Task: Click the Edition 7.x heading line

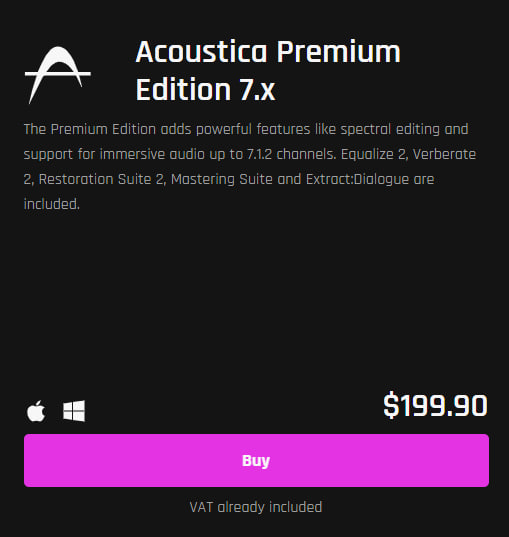Action: pos(206,89)
